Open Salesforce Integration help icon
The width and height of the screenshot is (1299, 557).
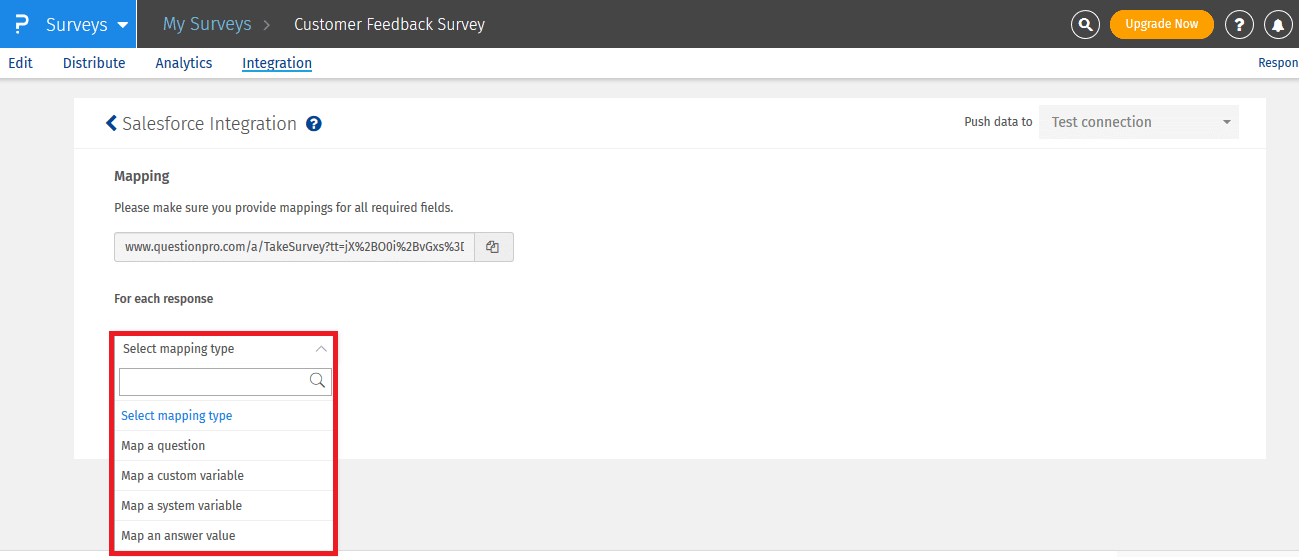pos(314,124)
